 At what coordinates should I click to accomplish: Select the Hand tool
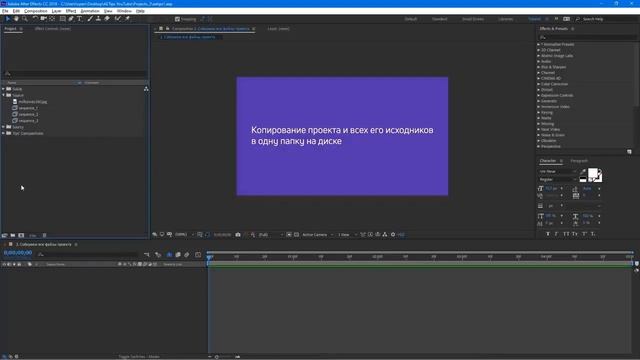[16, 19]
